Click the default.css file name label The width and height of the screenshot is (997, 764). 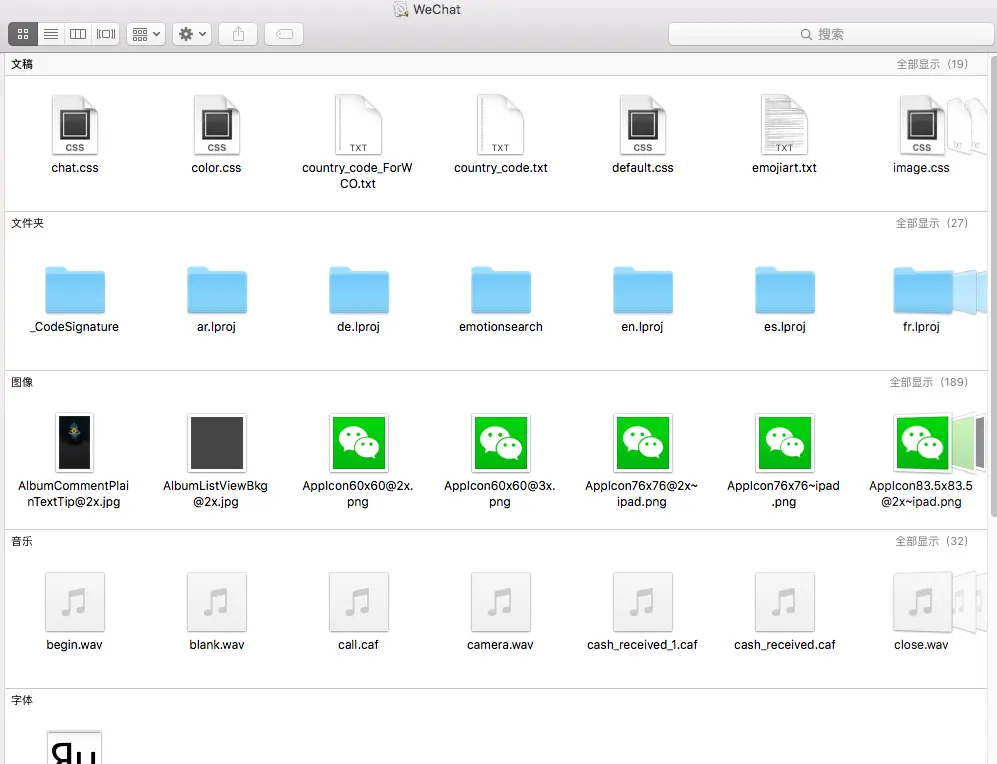643,168
